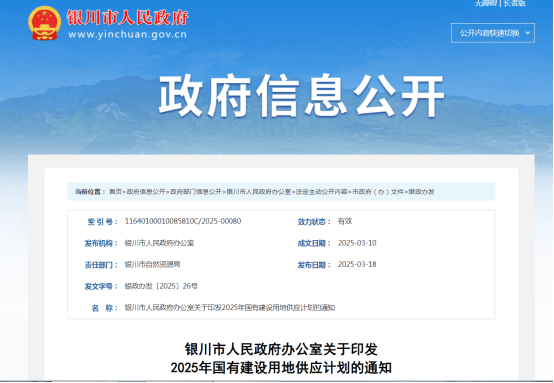554x383 pixels.
Task: Select 法定主动公开内容 breadcrumb item
Action: click(322, 192)
